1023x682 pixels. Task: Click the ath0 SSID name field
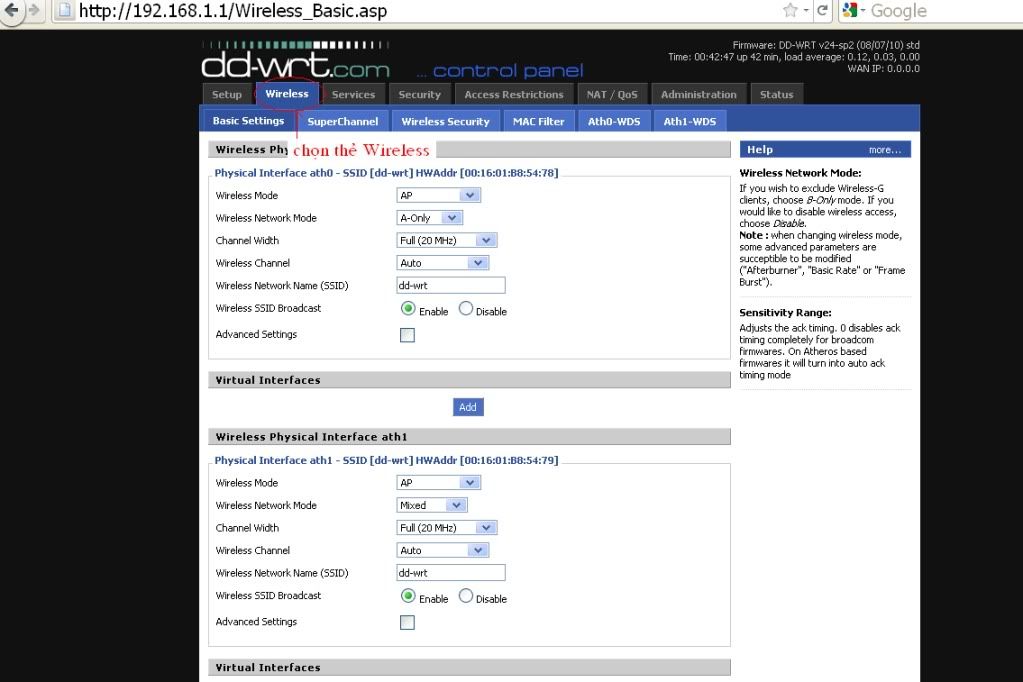pyautogui.click(x=451, y=285)
